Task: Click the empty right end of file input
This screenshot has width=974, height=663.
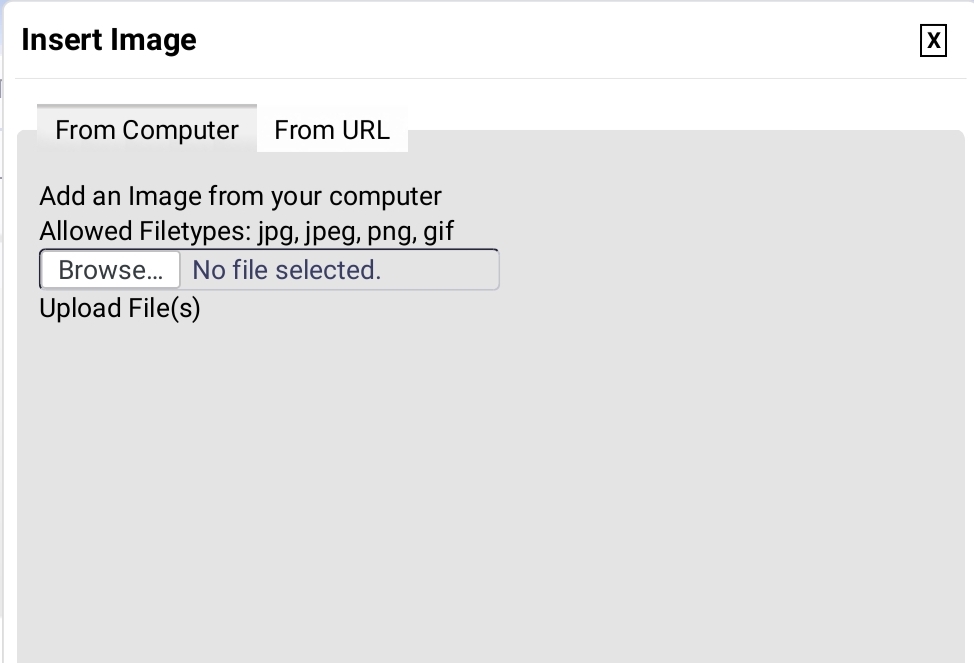Action: tap(450, 270)
